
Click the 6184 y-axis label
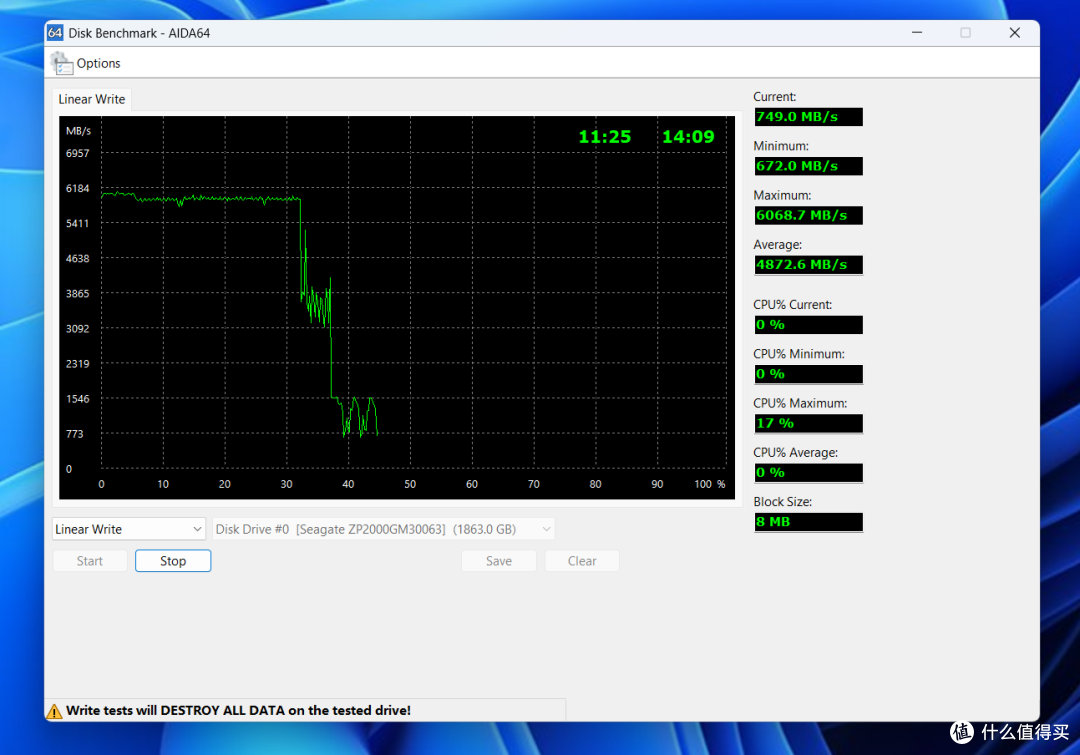pos(77,188)
